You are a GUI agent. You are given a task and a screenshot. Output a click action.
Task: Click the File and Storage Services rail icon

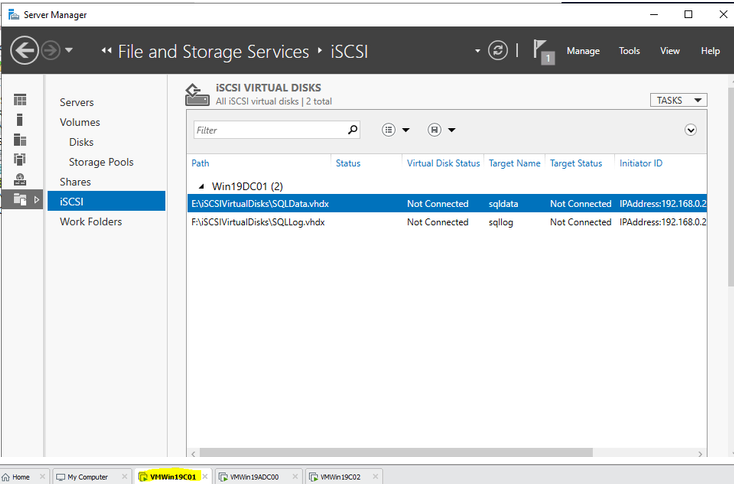click(x=20, y=200)
